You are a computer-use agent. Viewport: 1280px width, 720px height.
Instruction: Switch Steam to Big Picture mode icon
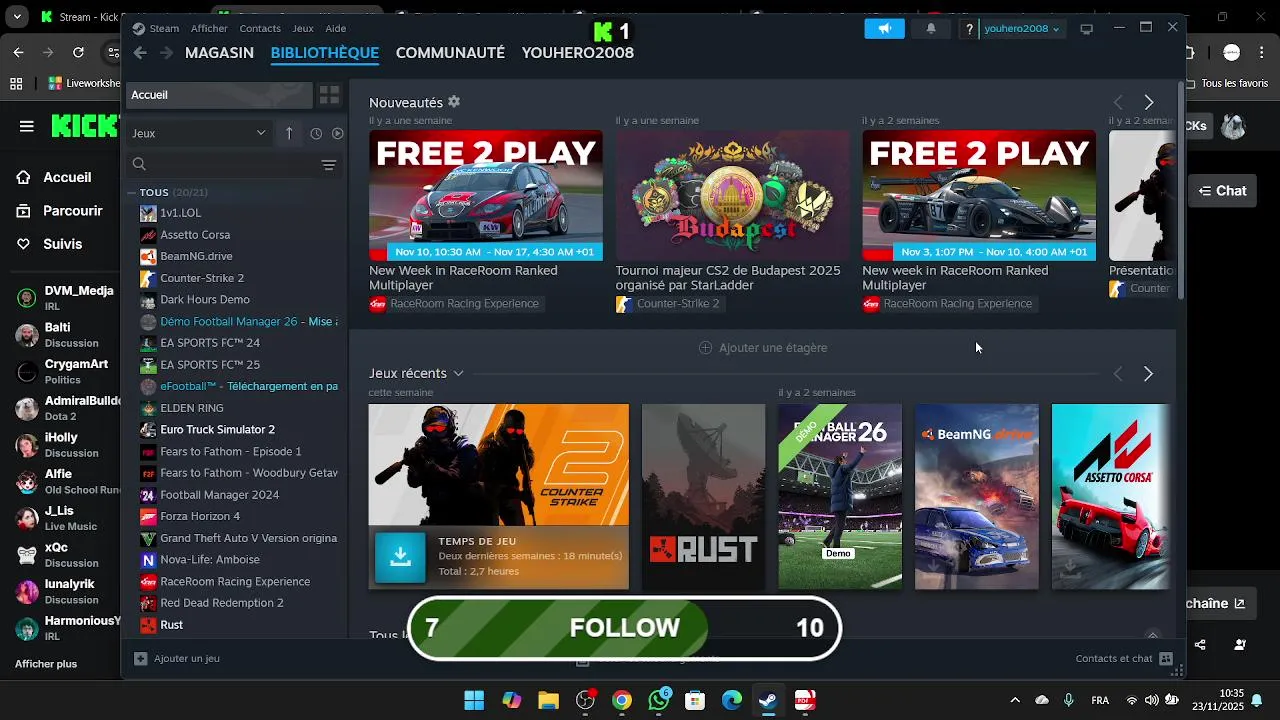click(1086, 29)
